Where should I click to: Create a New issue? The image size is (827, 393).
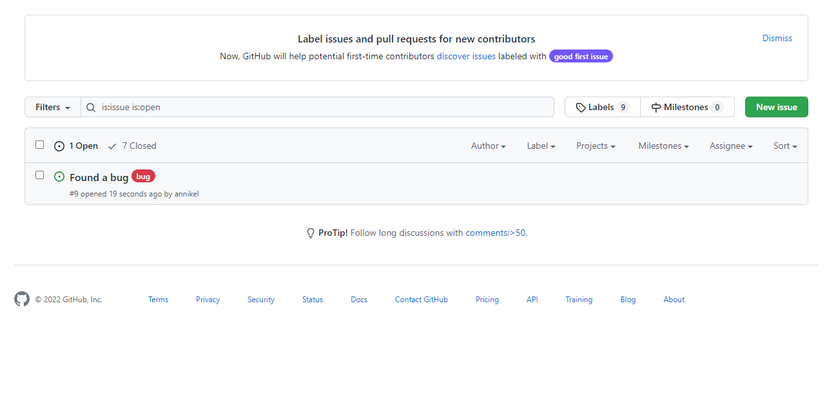pos(776,107)
